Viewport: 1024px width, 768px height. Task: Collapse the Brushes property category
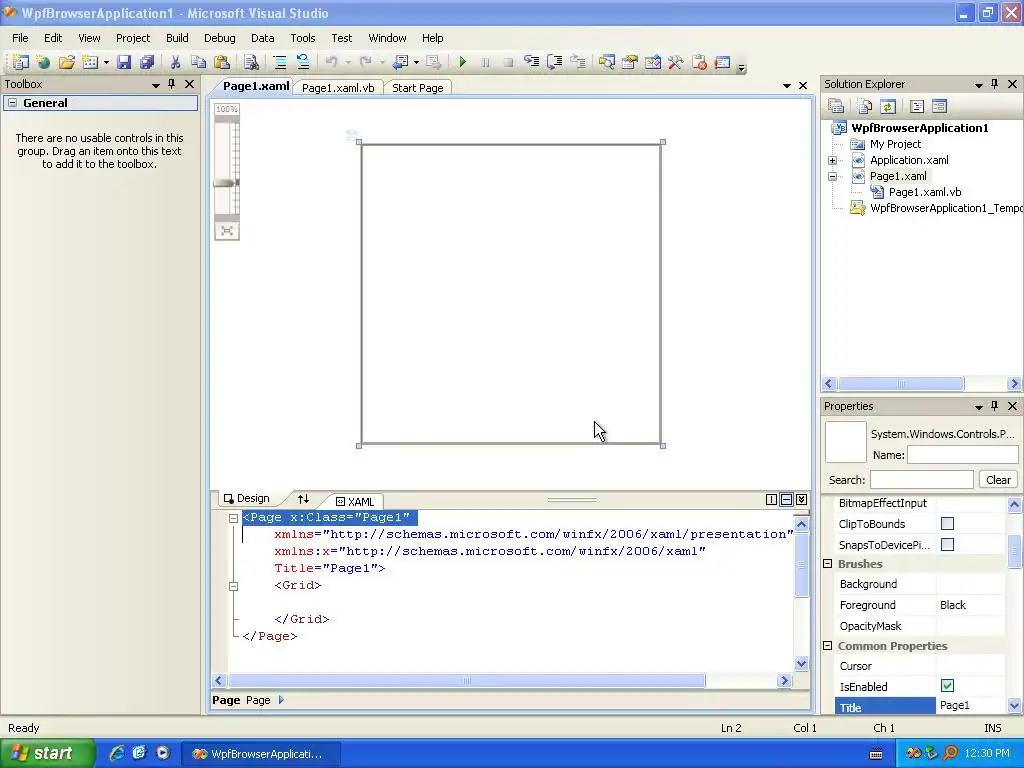click(827, 564)
